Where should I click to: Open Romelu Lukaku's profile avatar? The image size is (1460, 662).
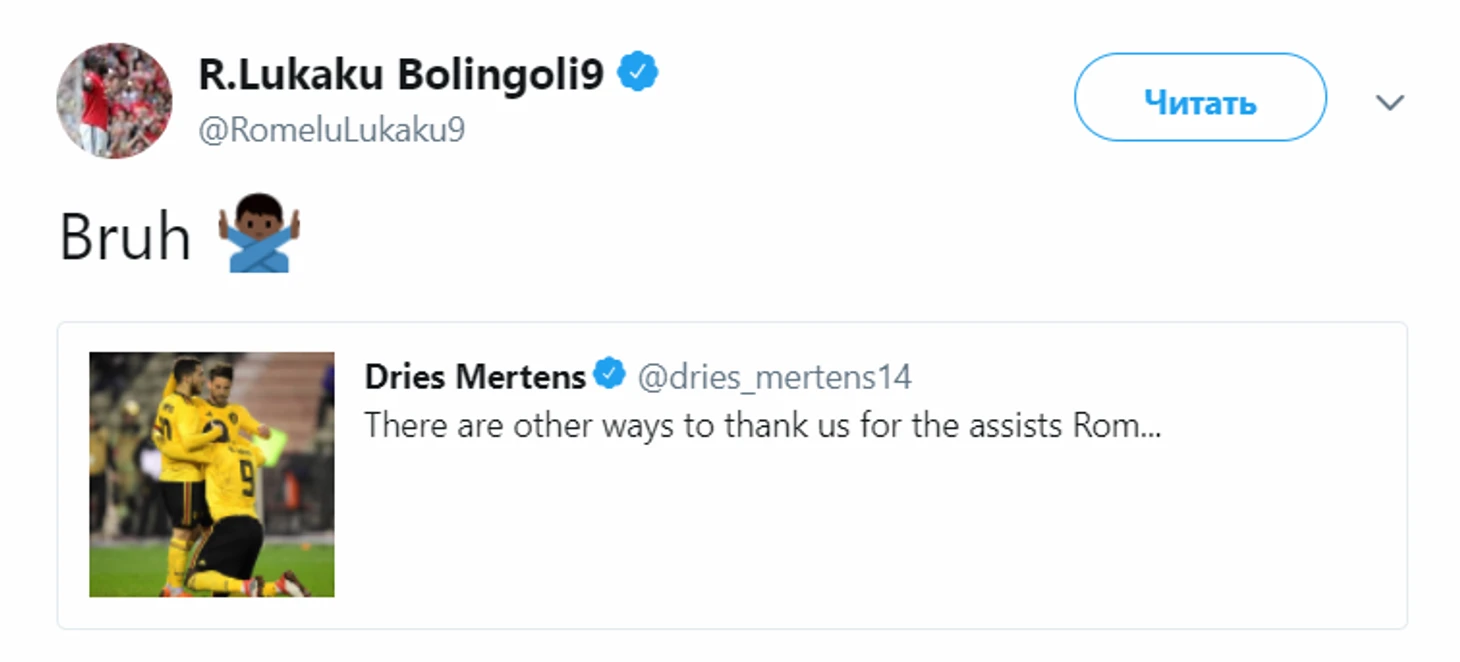pos(114,101)
